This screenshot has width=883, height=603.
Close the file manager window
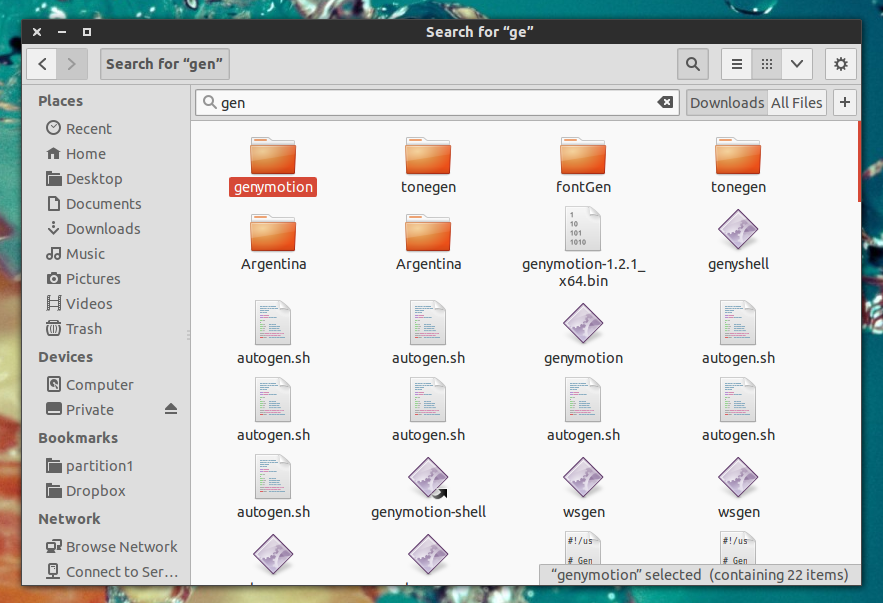coord(37,32)
